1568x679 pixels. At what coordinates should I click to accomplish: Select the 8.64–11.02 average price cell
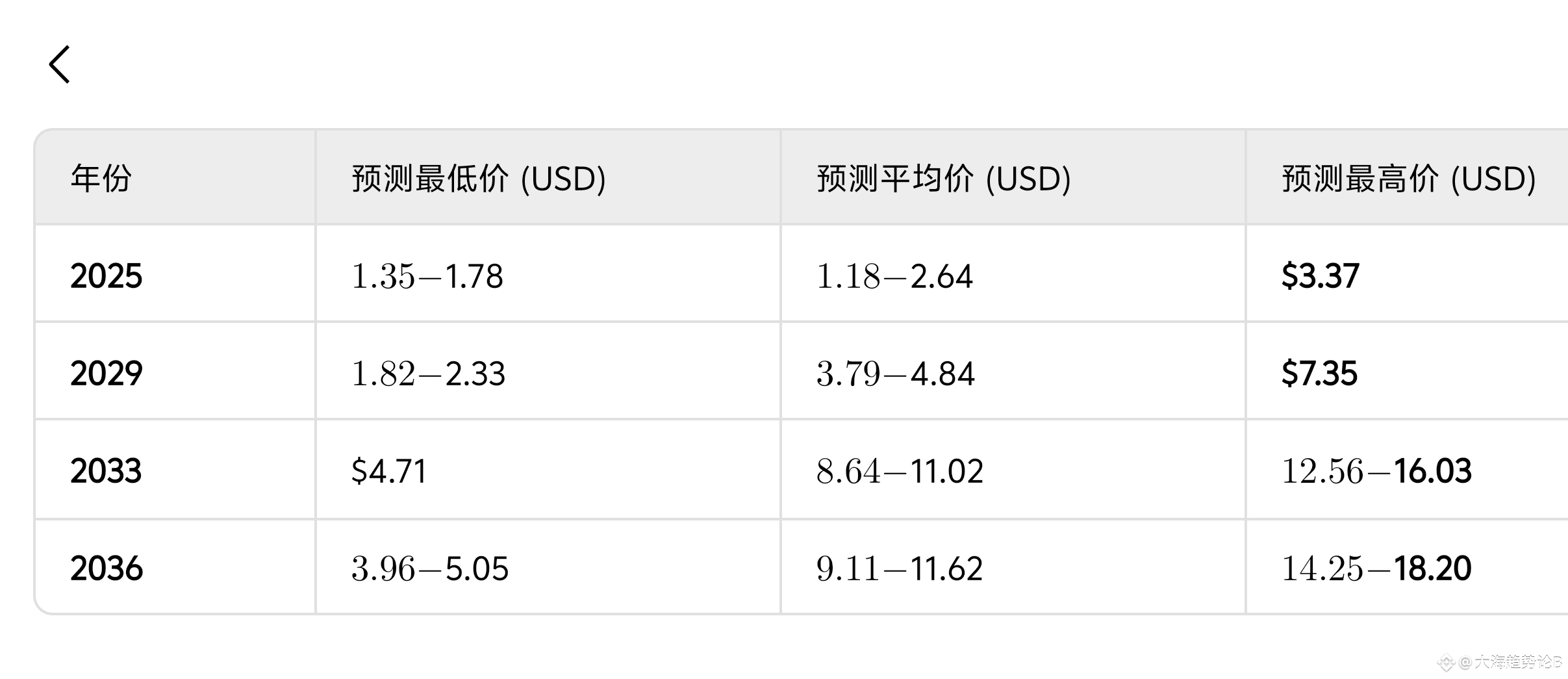point(900,470)
